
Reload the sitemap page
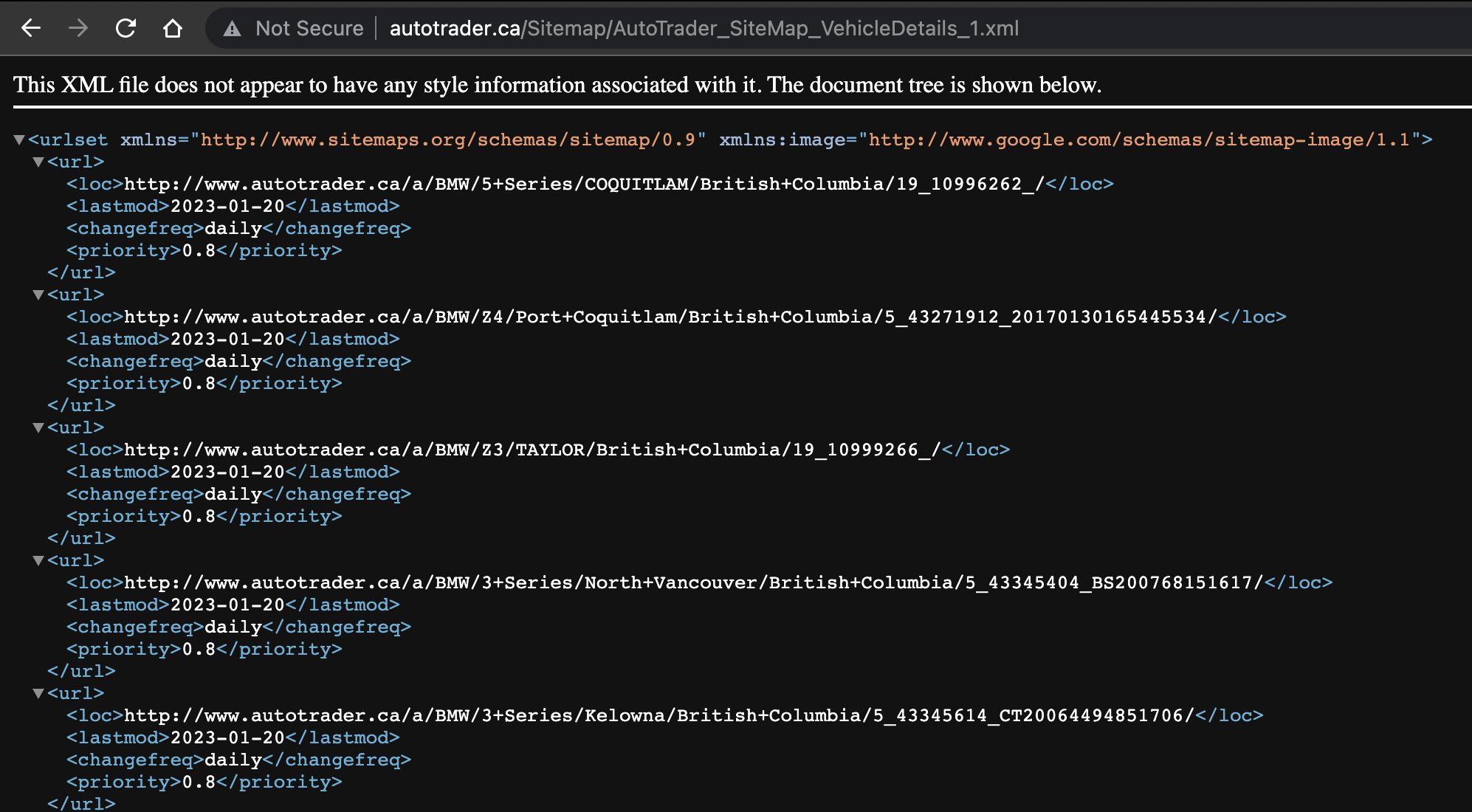[x=125, y=28]
